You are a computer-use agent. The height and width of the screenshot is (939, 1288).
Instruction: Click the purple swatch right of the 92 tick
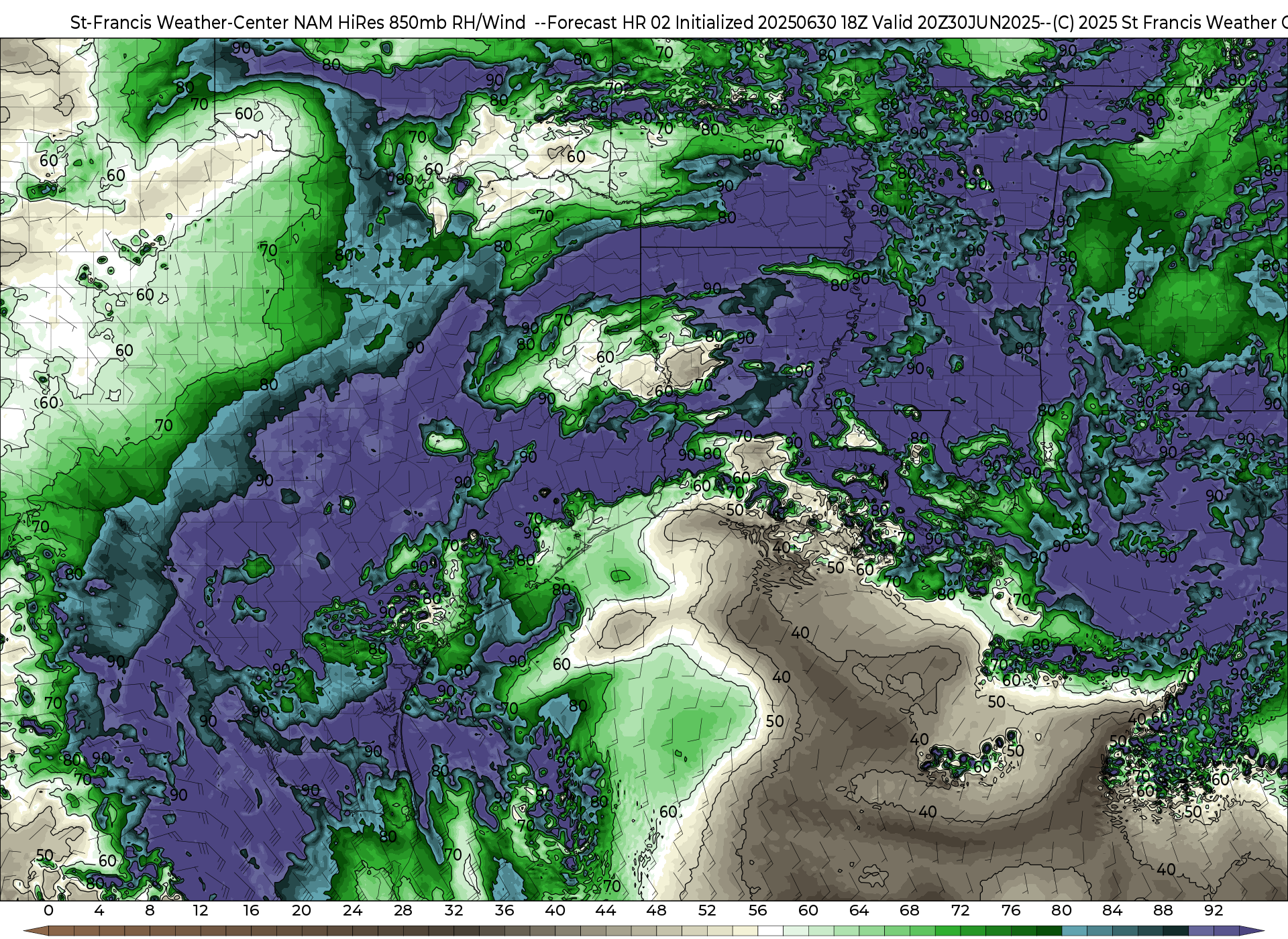tap(1226, 931)
